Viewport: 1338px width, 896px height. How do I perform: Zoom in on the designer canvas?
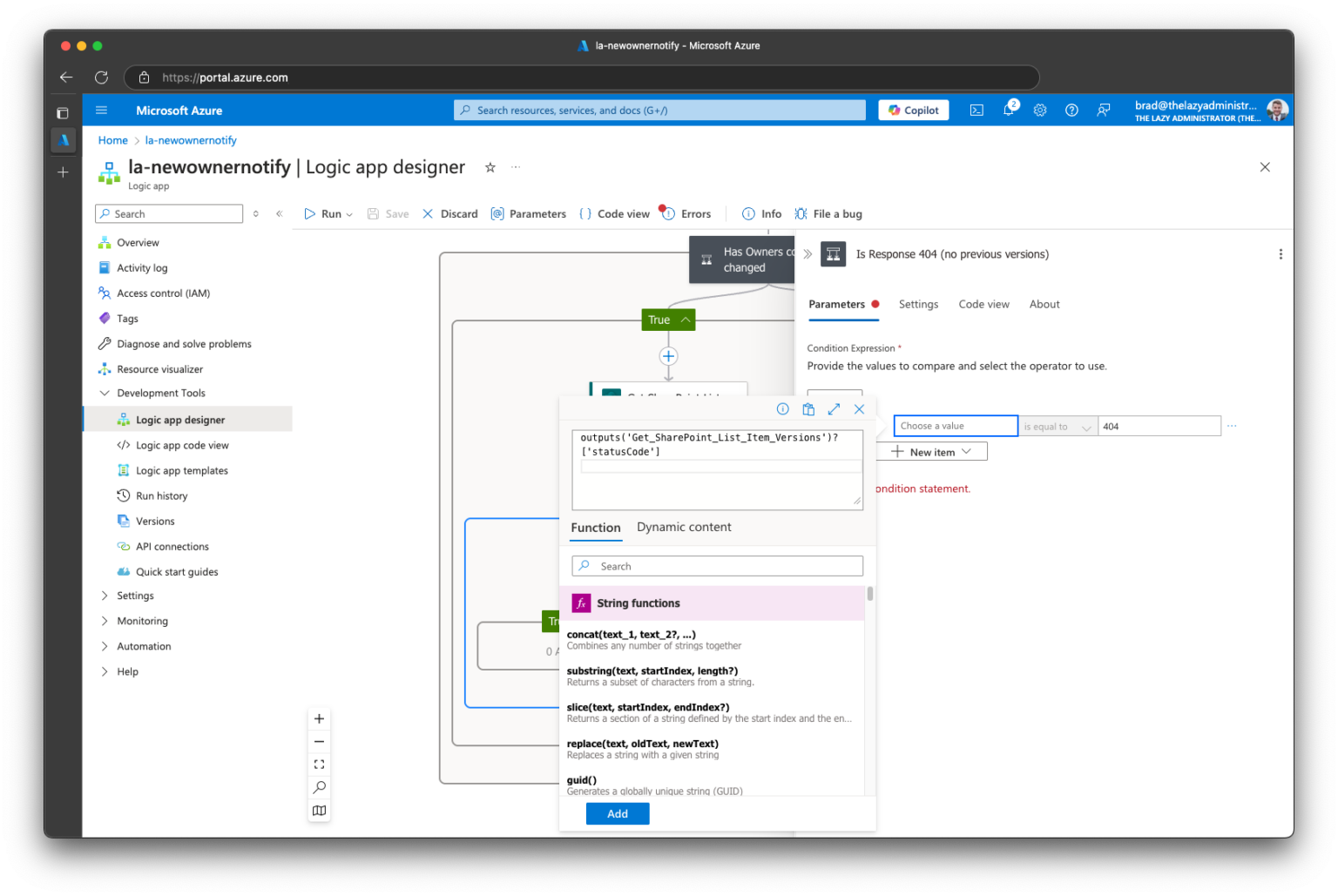[x=320, y=719]
